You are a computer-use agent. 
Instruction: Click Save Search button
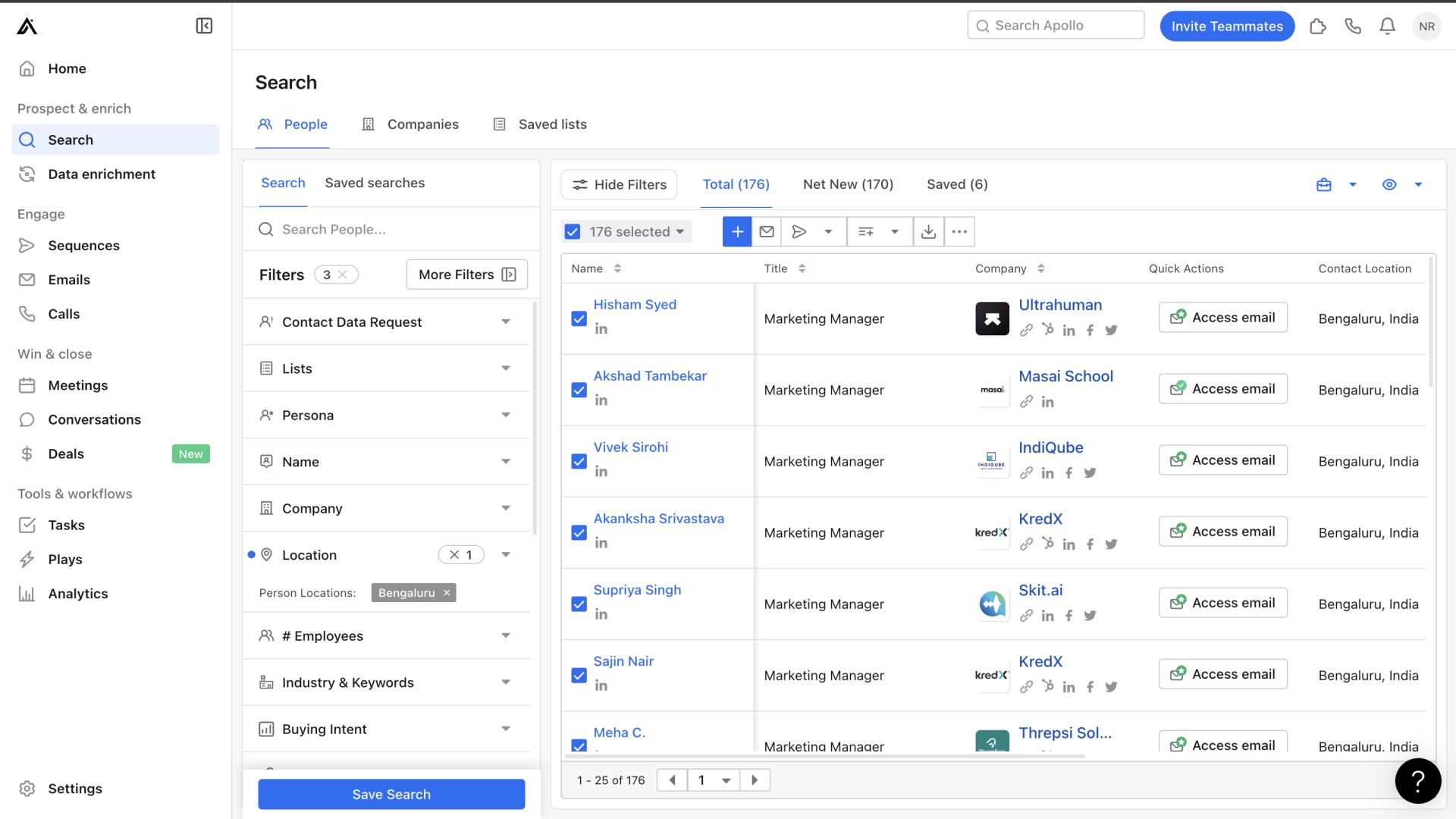tap(391, 793)
